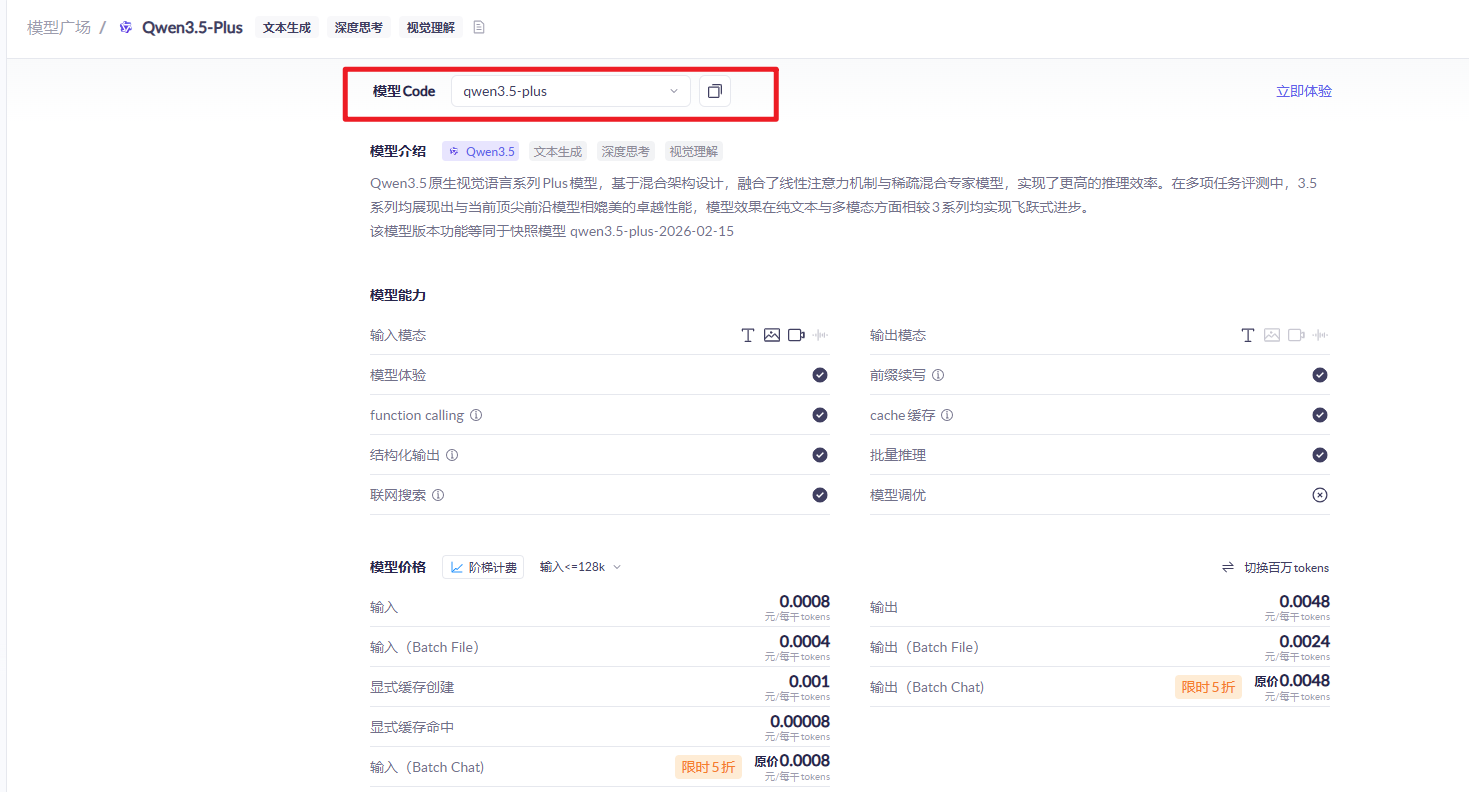Click the checkmark icon in cache 缓存 row
1469x792 pixels.
tap(1320, 415)
